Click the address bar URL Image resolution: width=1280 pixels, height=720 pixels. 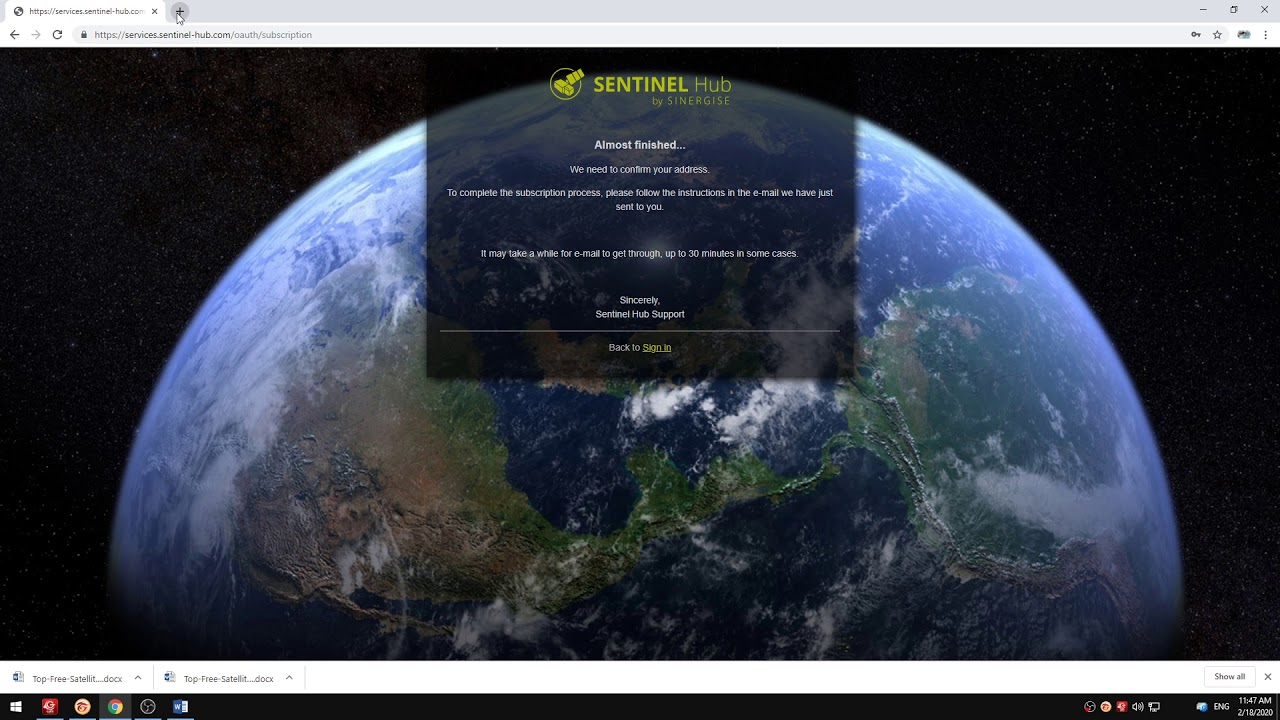coord(203,34)
